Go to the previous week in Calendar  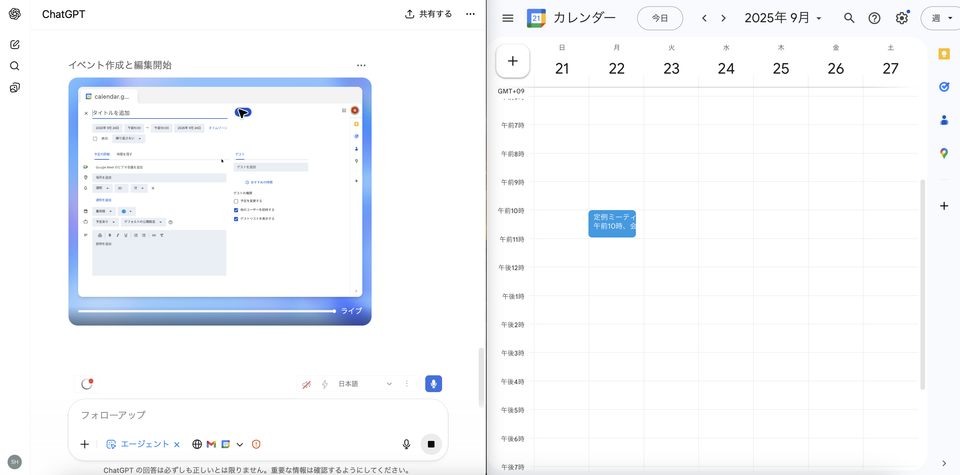(704, 18)
